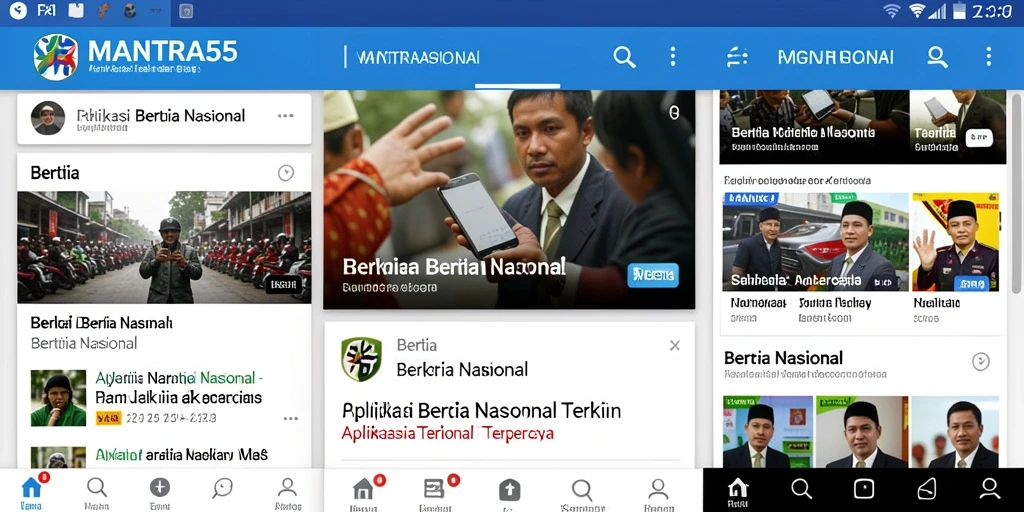Tap Aplijkasi Bertia Nasonnal Terkiin heading
1024x512 pixels.
pos(481,411)
